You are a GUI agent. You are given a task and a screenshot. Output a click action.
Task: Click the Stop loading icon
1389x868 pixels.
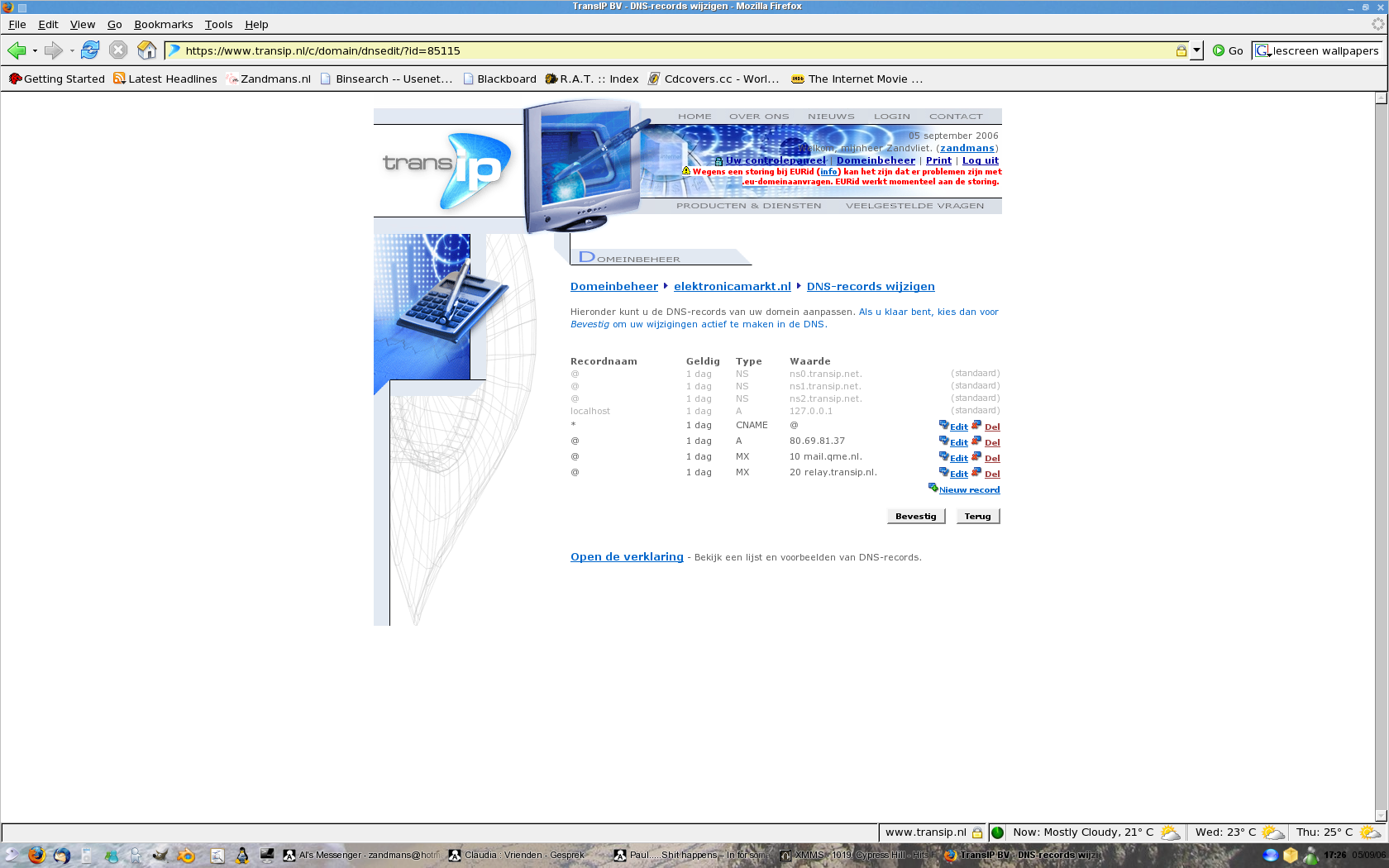pyautogui.click(x=118, y=50)
